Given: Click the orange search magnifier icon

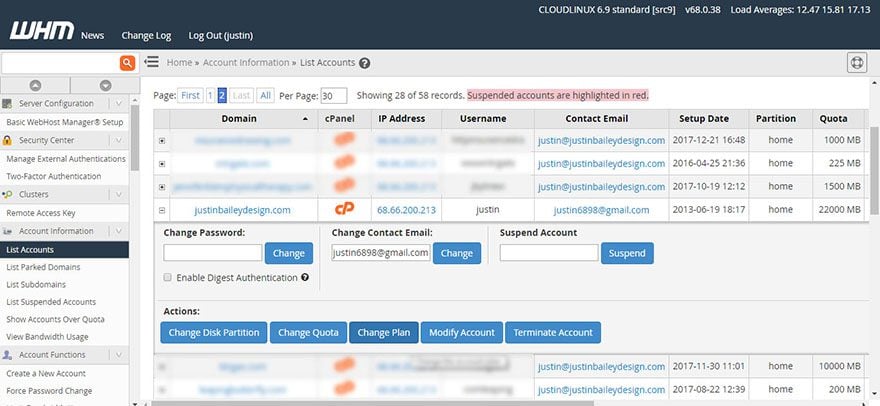Looking at the screenshot, I should coord(128,63).
